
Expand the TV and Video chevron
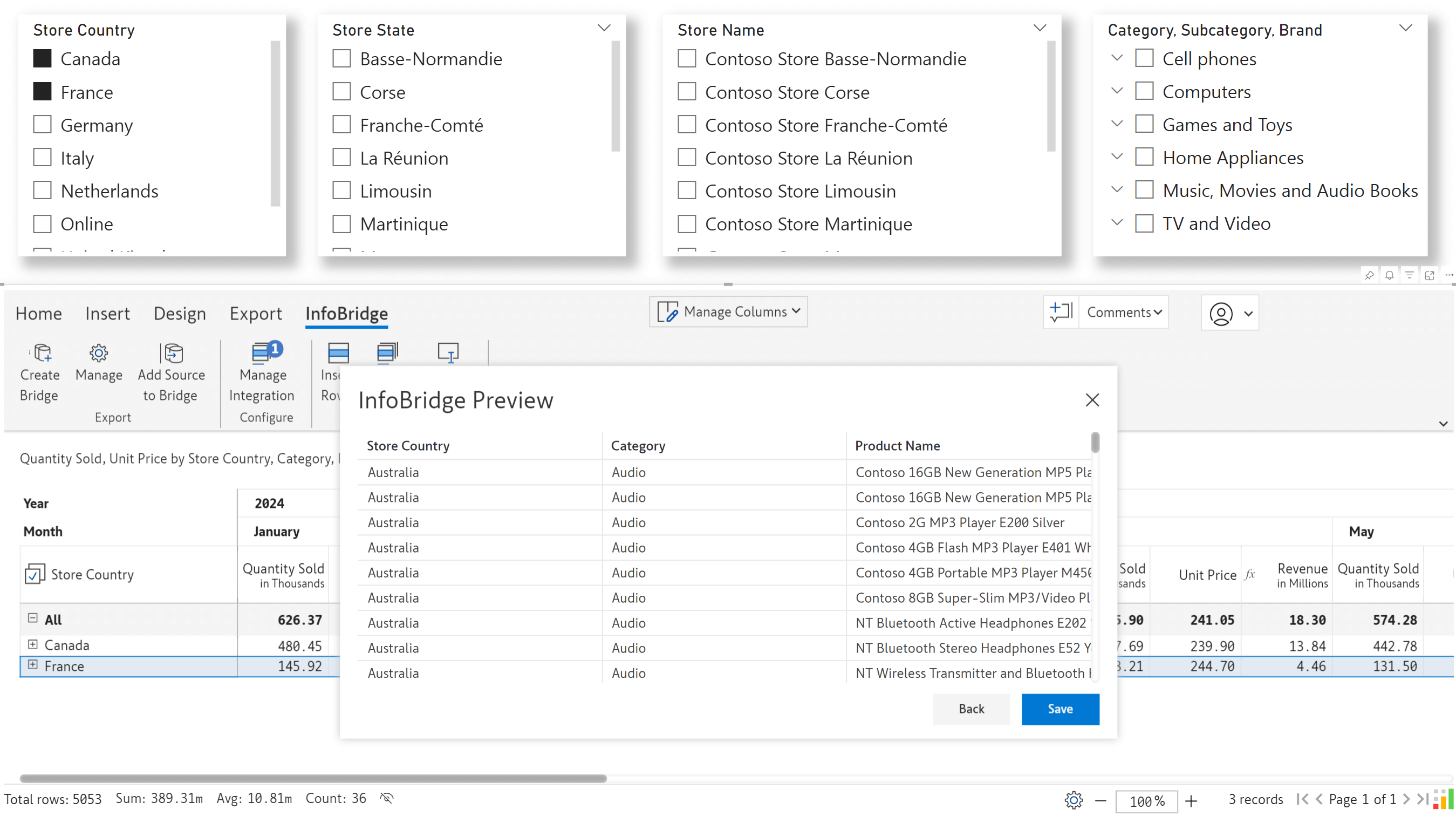click(x=1116, y=222)
